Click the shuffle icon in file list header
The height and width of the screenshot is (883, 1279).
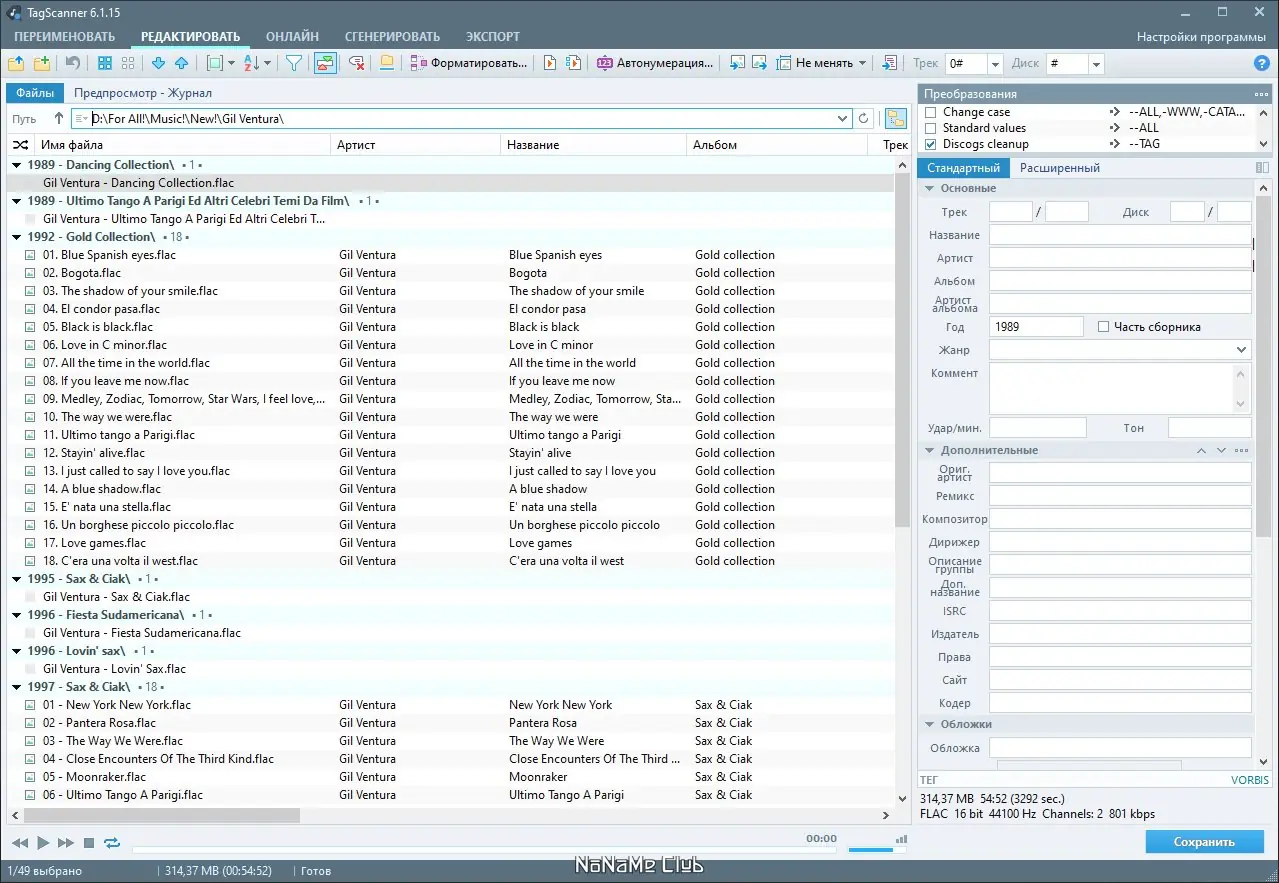20,145
